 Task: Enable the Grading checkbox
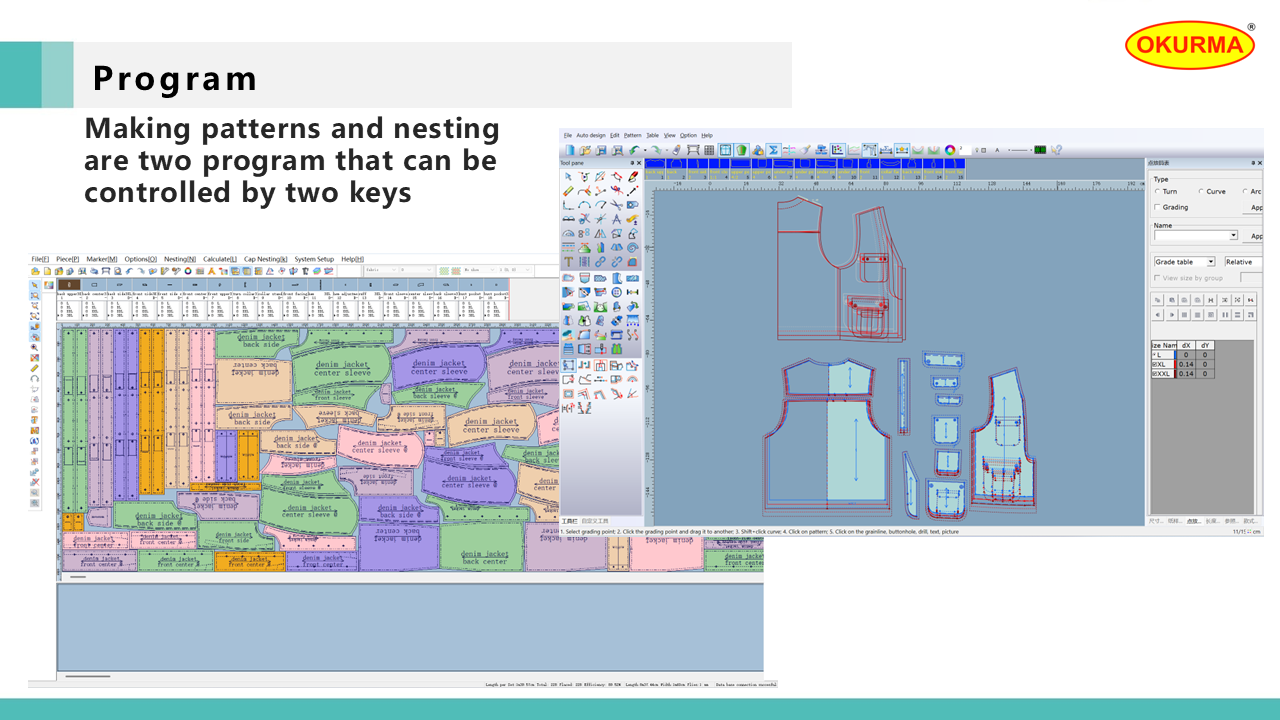coord(1158,208)
